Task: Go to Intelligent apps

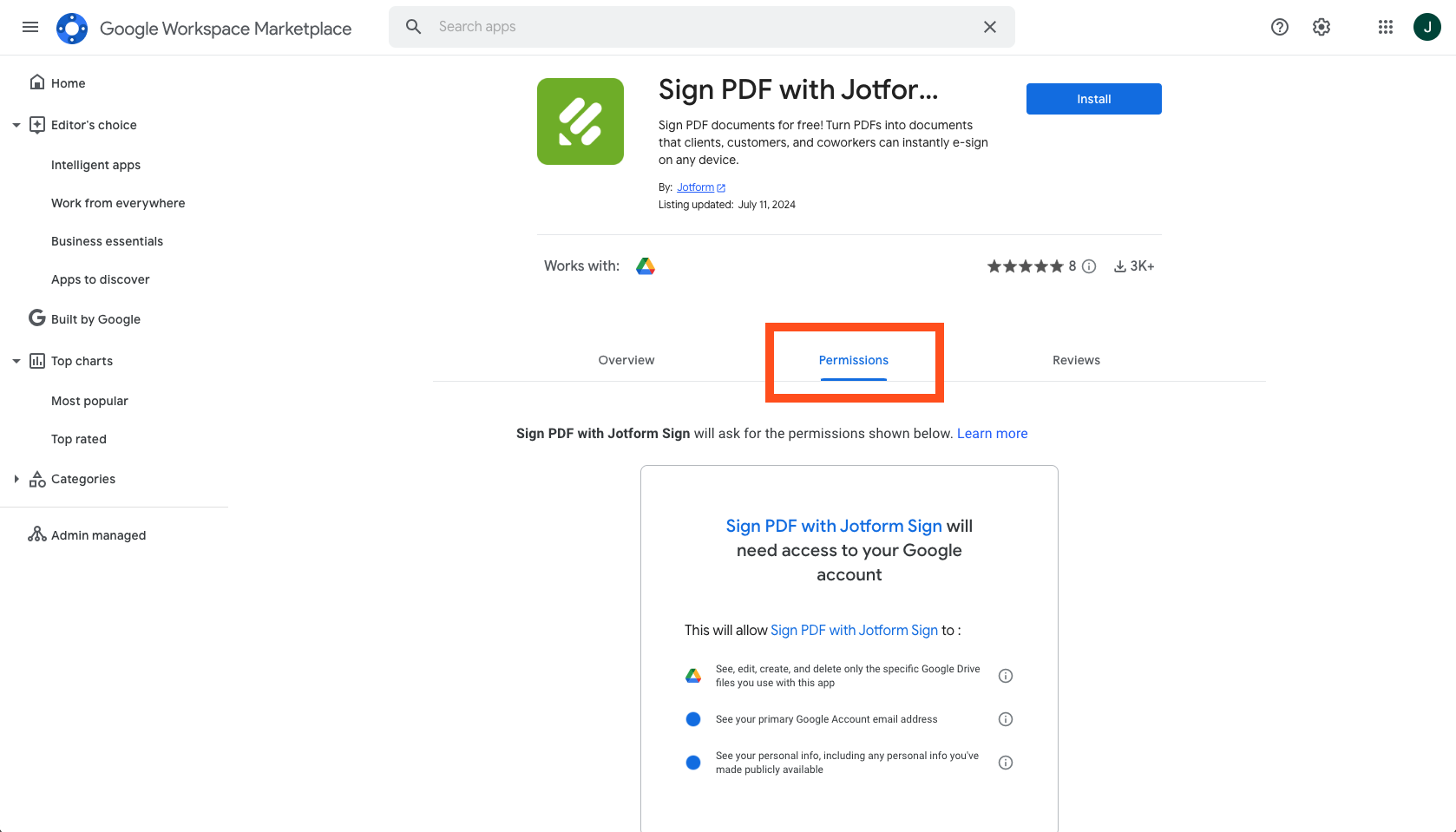Action: click(95, 165)
